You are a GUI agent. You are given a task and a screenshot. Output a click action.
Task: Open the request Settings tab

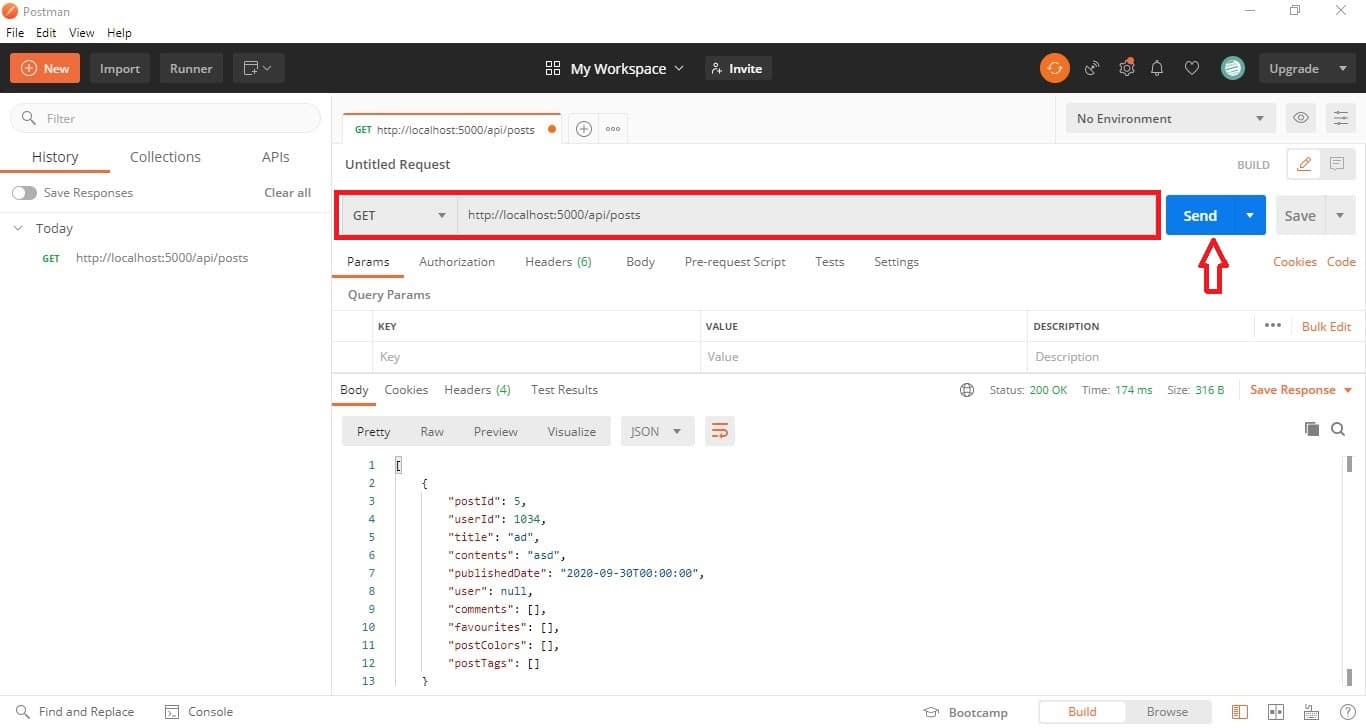point(896,262)
